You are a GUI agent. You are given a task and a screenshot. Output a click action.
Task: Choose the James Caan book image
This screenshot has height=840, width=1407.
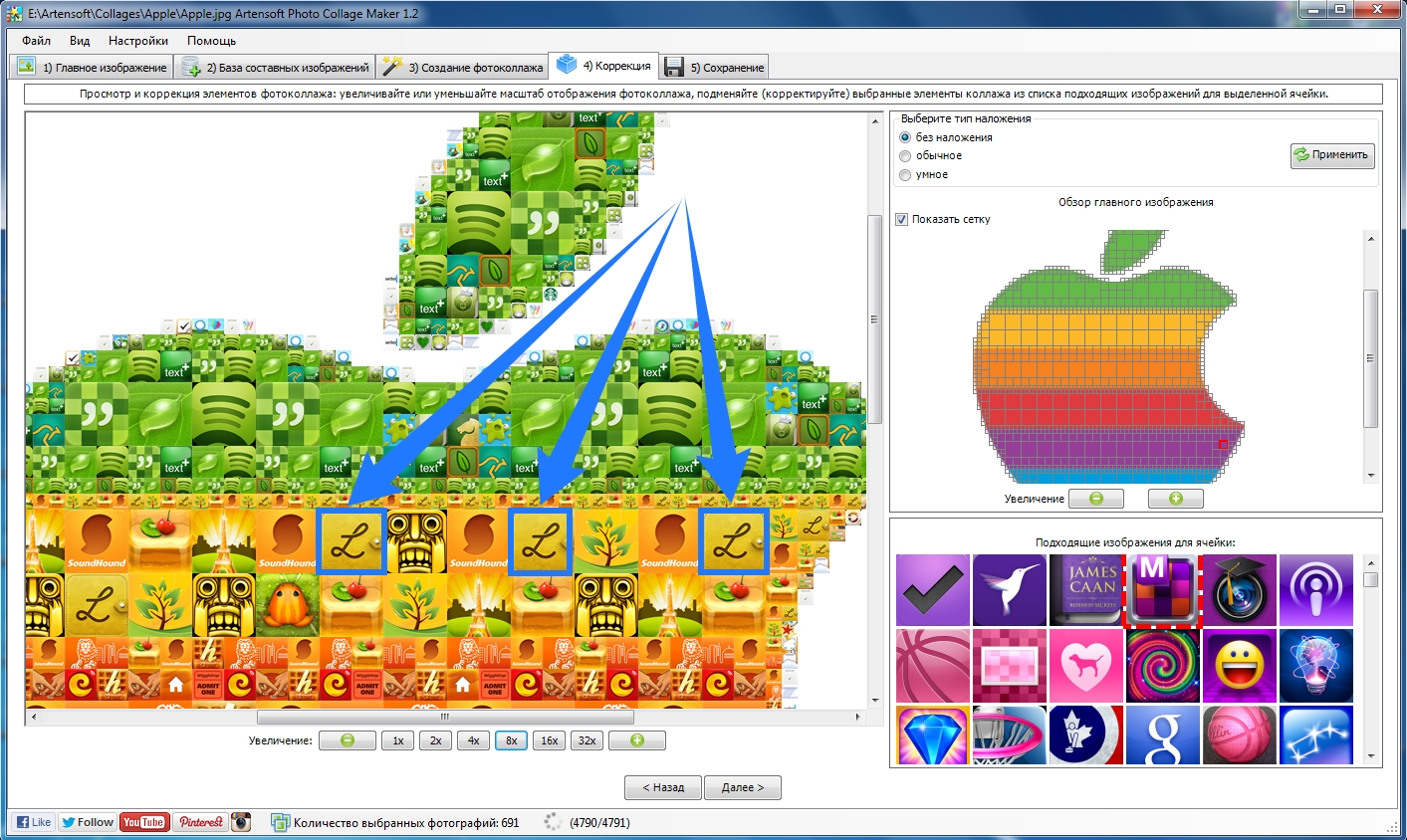[x=1086, y=590]
